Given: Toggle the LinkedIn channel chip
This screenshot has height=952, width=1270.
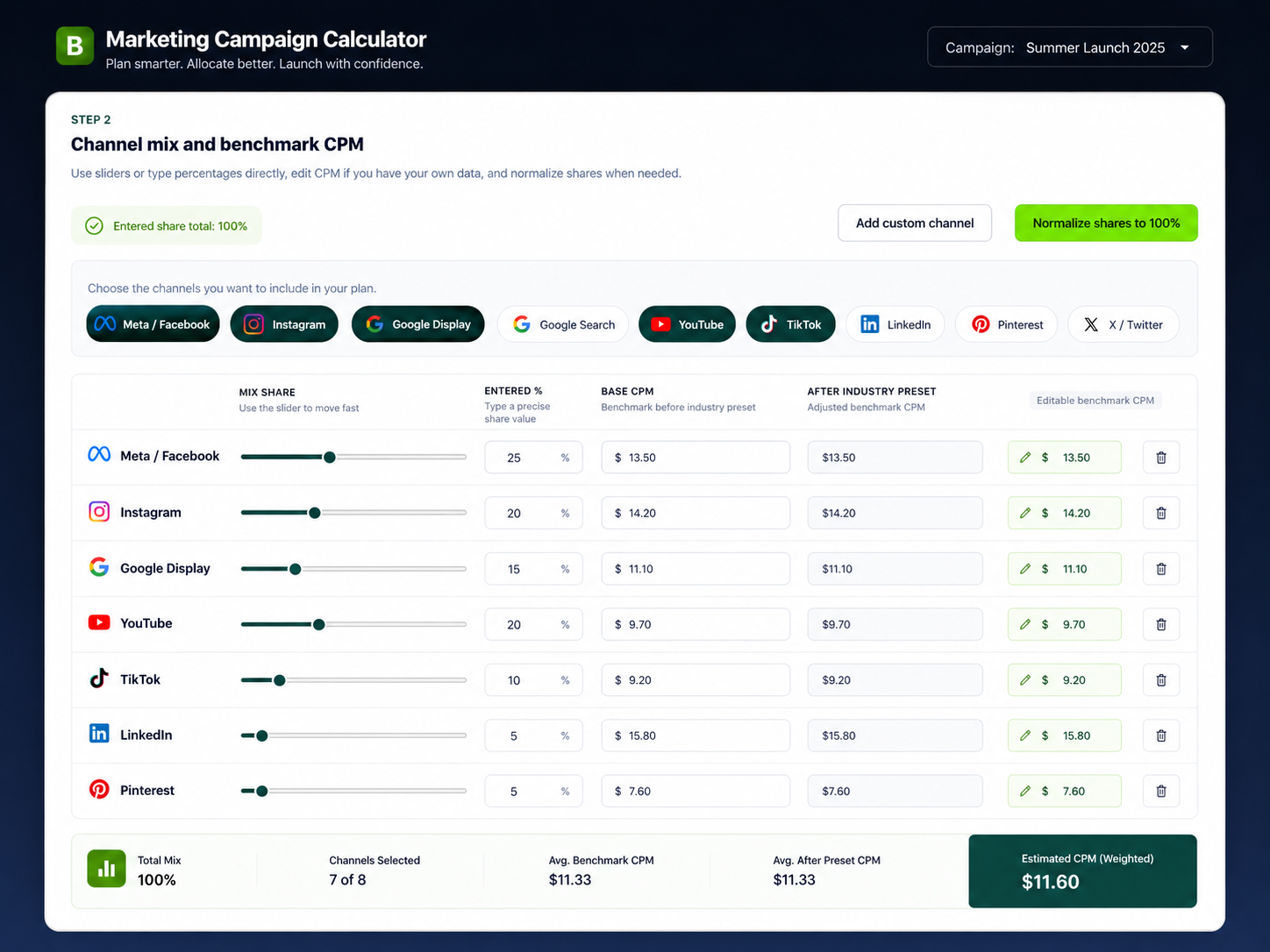Looking at the screenshot, I should coord(895,324).
